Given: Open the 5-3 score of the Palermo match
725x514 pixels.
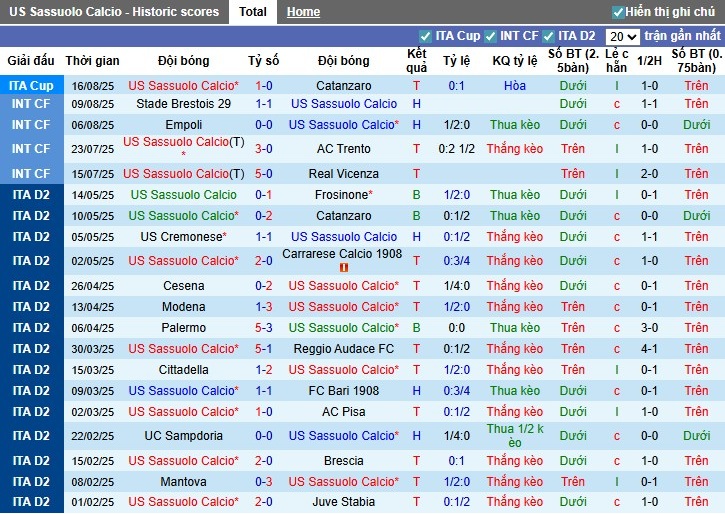Looking at the screenshot, I should pos(264,328).
